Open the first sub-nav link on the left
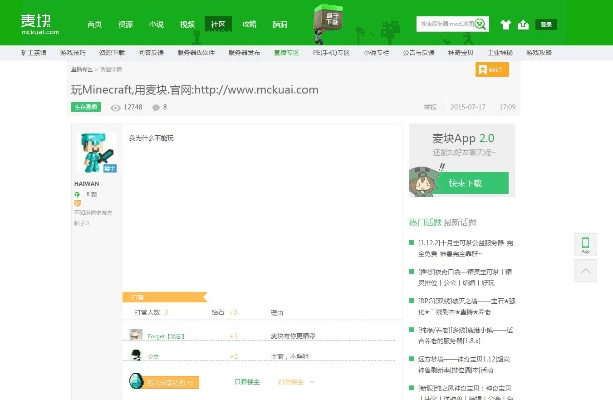Viewport: 613px width, 400px height. [x=34, y=52]
